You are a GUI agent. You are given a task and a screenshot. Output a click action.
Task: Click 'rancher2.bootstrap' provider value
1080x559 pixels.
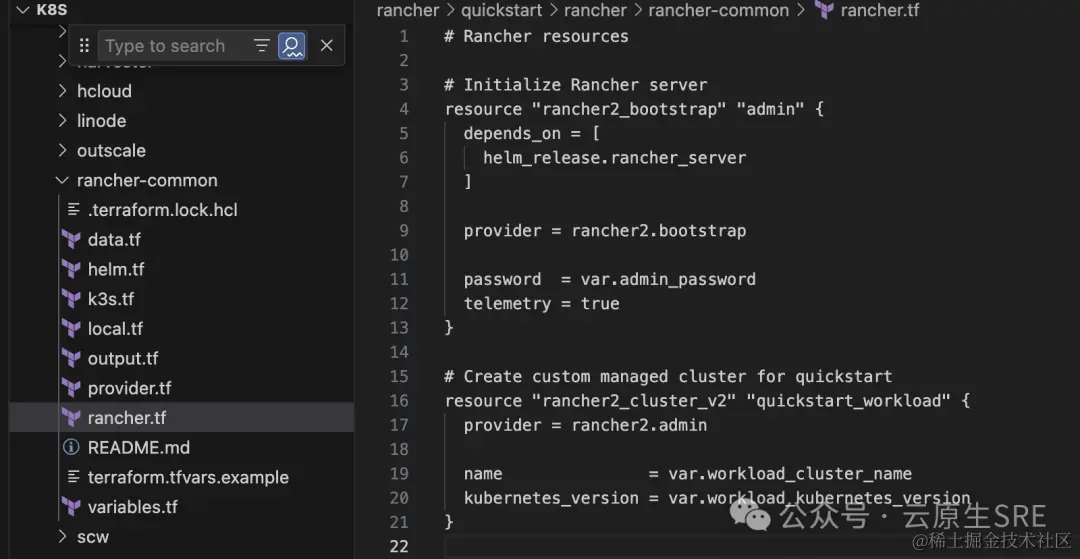point(658,231)
